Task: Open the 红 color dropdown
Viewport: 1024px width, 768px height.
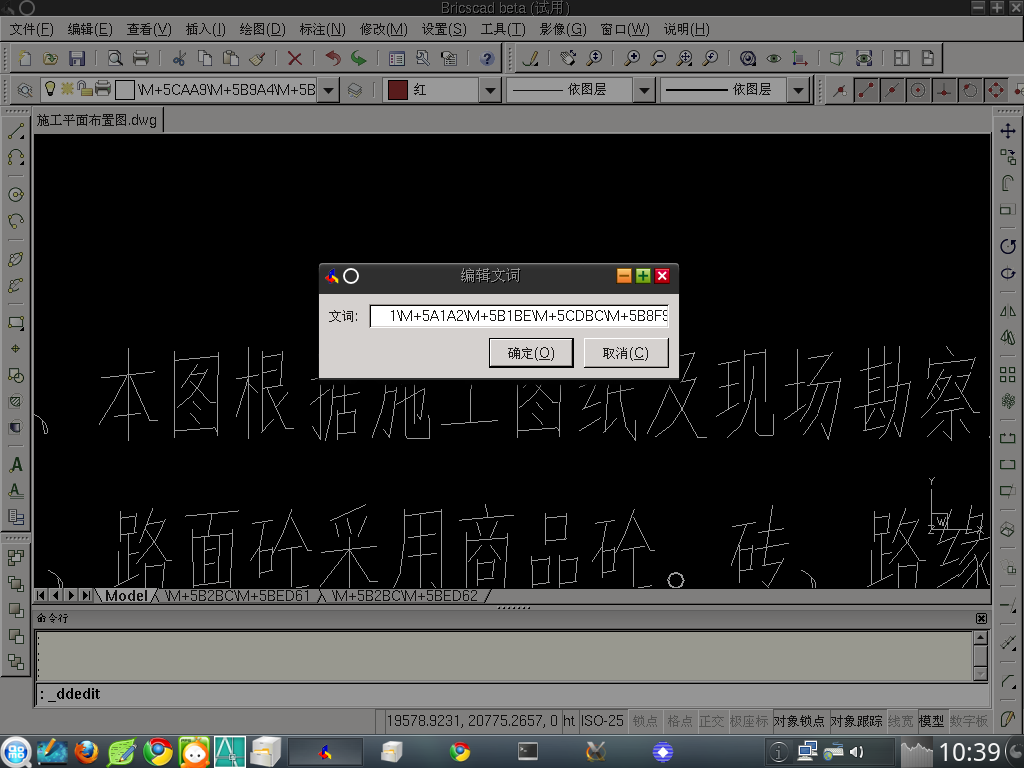Action: (490, 90)
